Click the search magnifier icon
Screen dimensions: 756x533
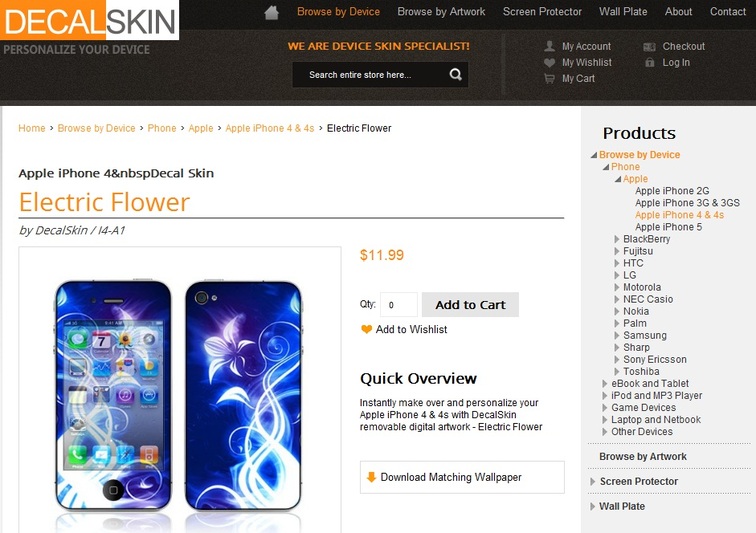click(x=456, y=74)
